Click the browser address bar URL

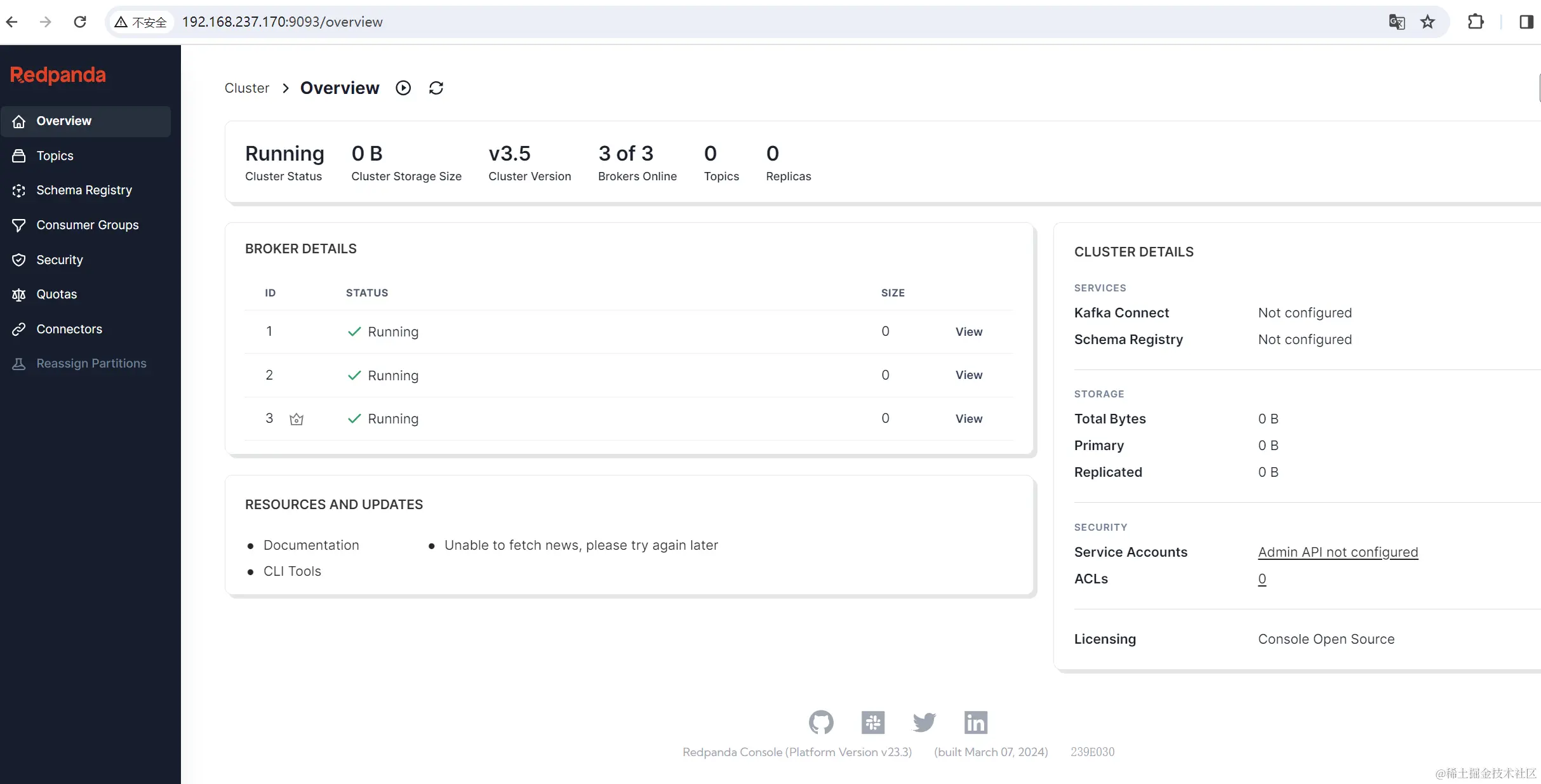283,22
